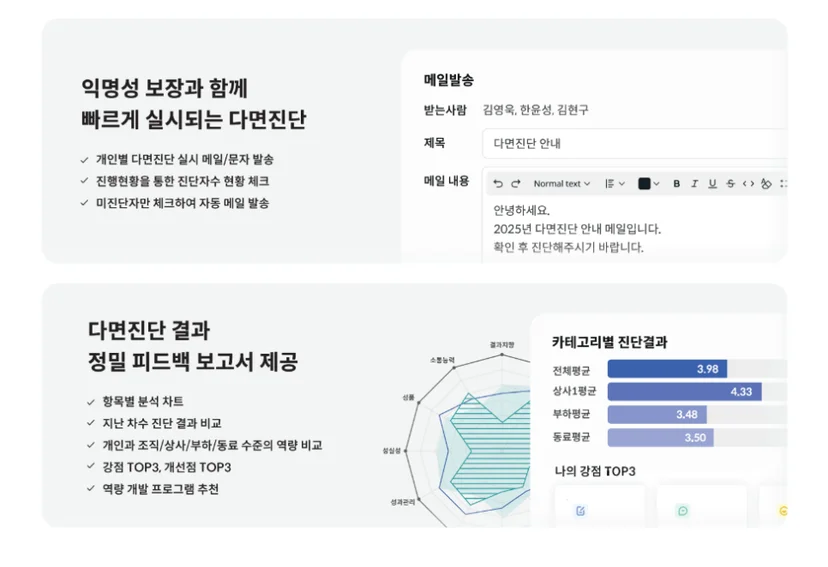Click the 전체평균 3.98 bar
The width and height of the screenshot is (828, 567).
[667, 369]
